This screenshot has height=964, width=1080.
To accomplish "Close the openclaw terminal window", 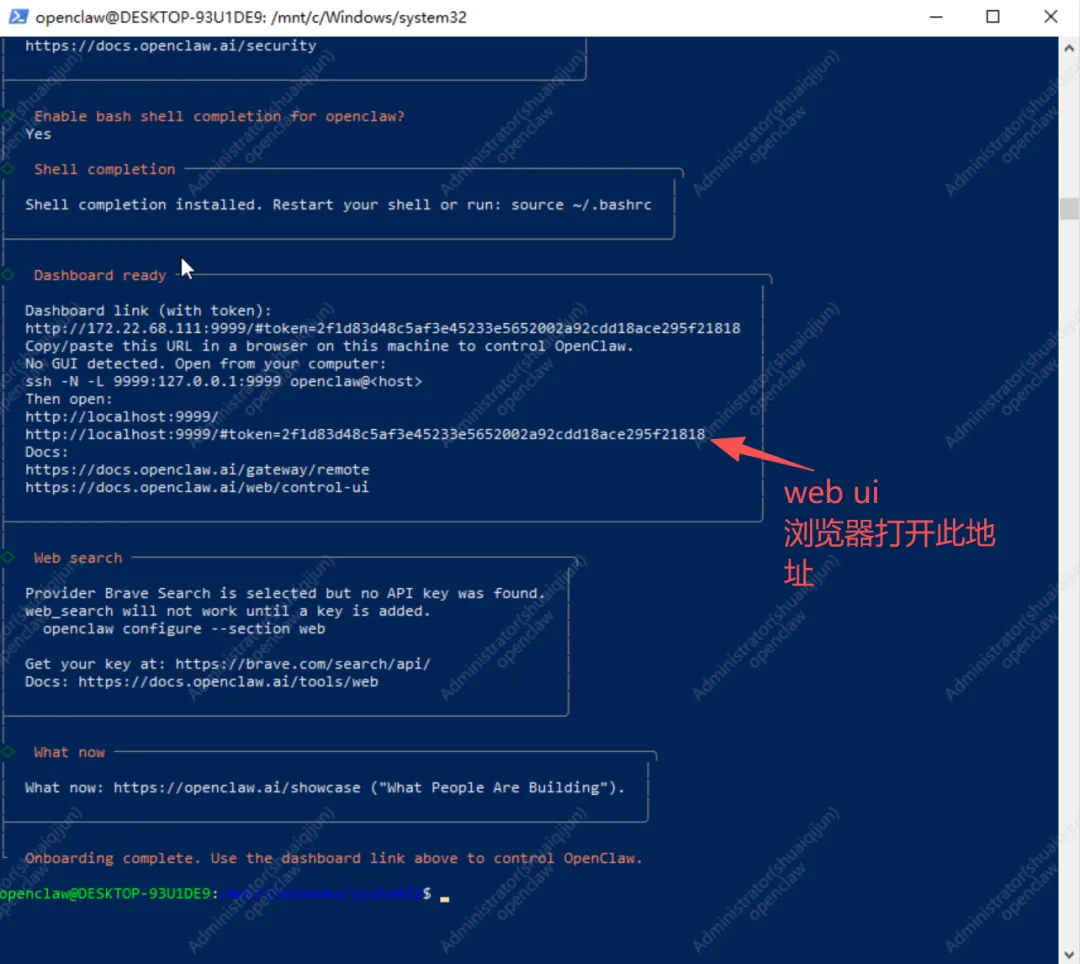I will click(x=1050, y=17).
